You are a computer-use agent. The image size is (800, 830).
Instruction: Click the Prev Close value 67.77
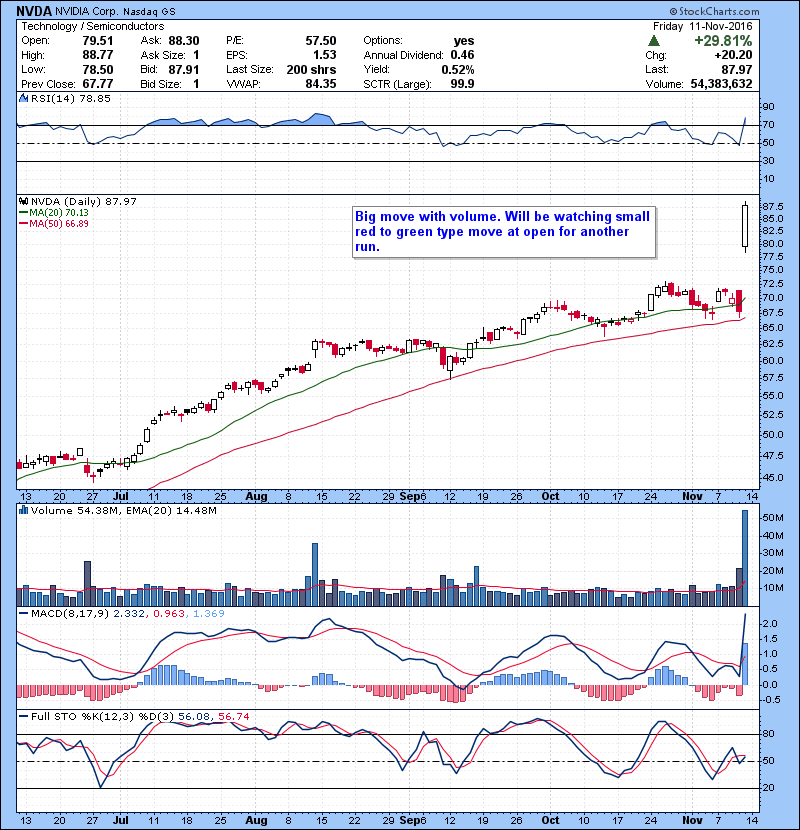[x=97, y=84]
